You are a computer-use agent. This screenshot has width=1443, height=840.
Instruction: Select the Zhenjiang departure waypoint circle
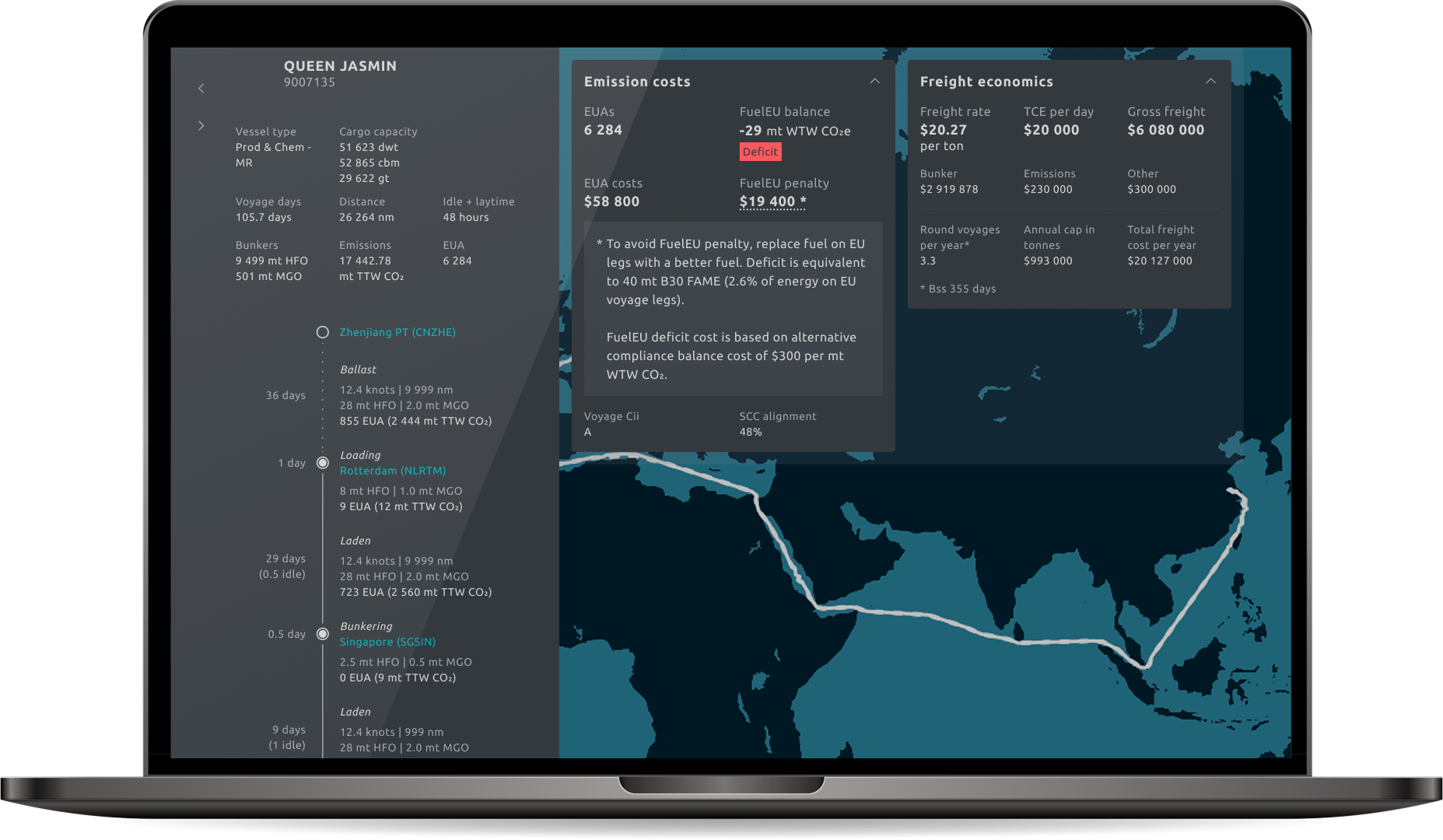(322, 332)
